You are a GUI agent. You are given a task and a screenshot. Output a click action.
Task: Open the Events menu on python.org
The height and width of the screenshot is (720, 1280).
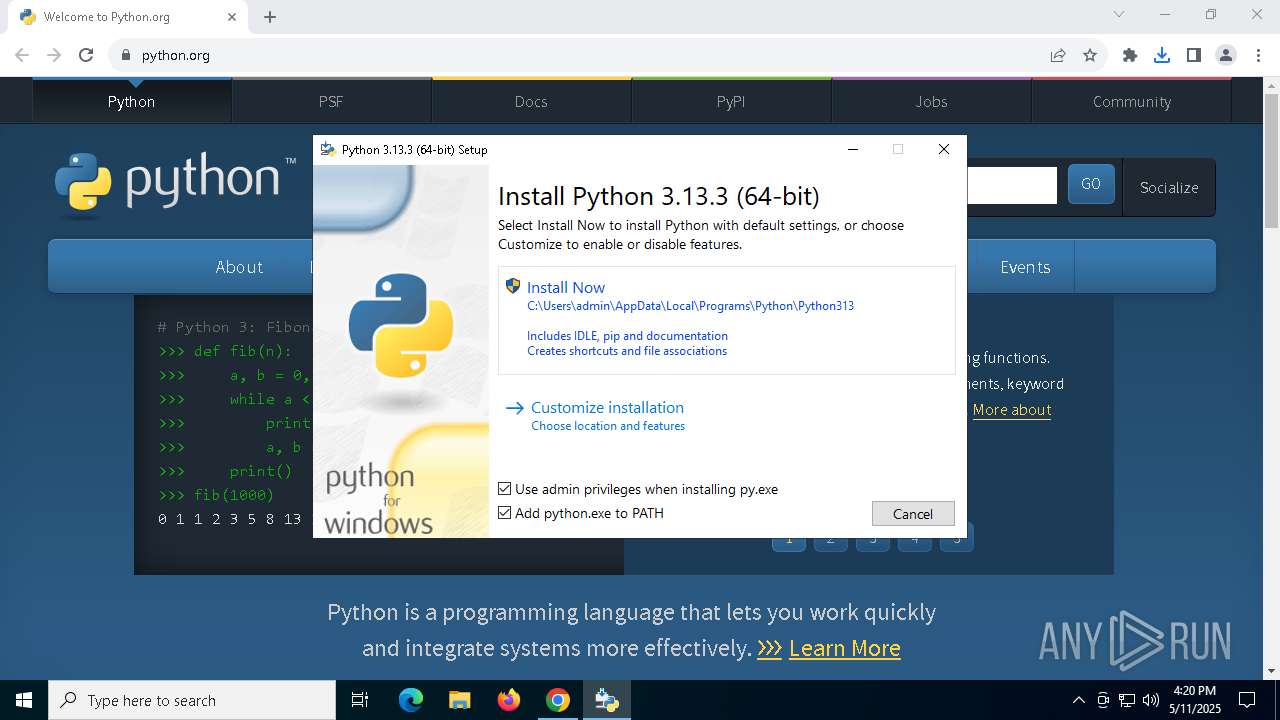1025,267
